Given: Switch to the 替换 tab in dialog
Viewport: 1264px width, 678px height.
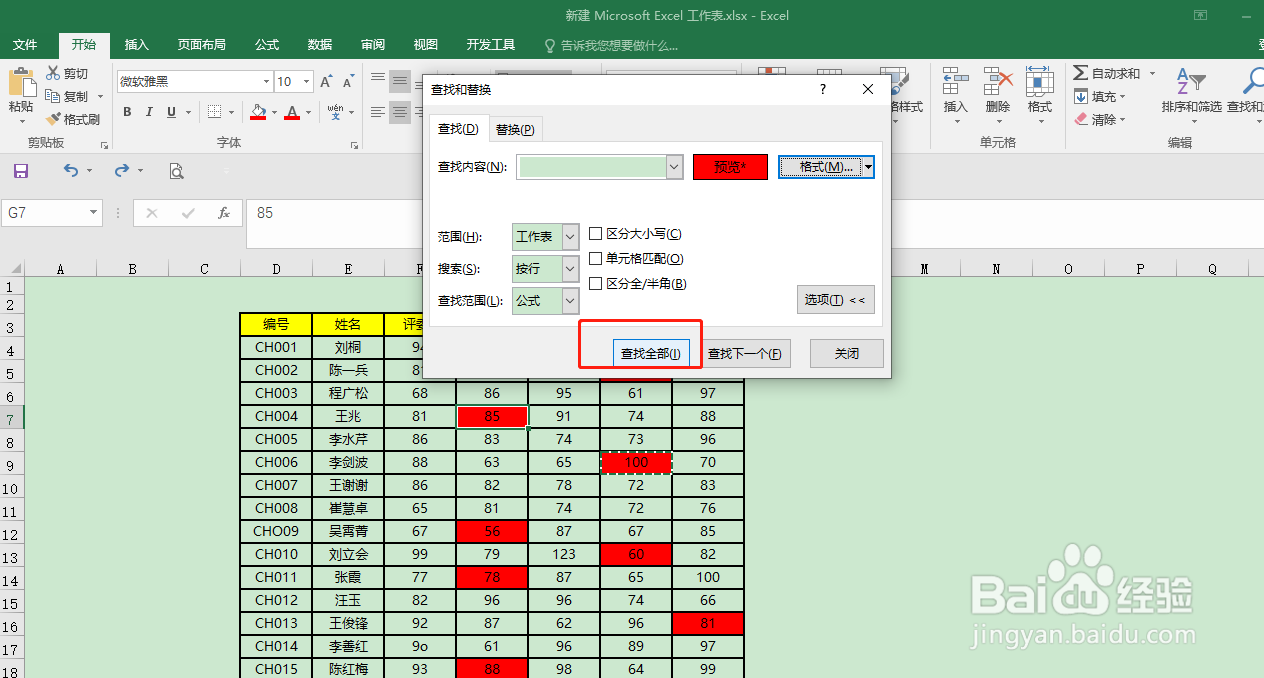Looking at the screenshot, I should pyautogui.click(x=515, y=130).
